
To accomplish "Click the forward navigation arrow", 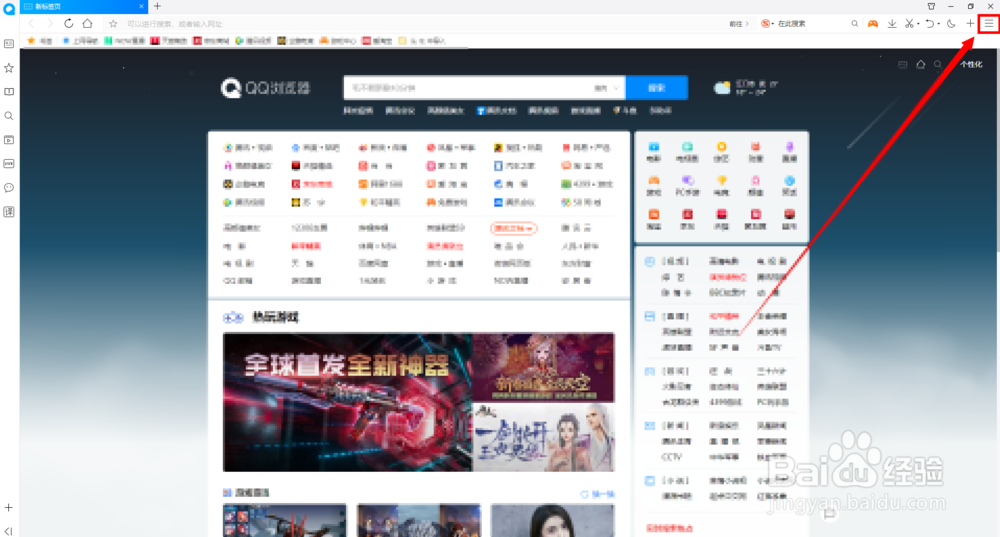I will pos(50,24).
